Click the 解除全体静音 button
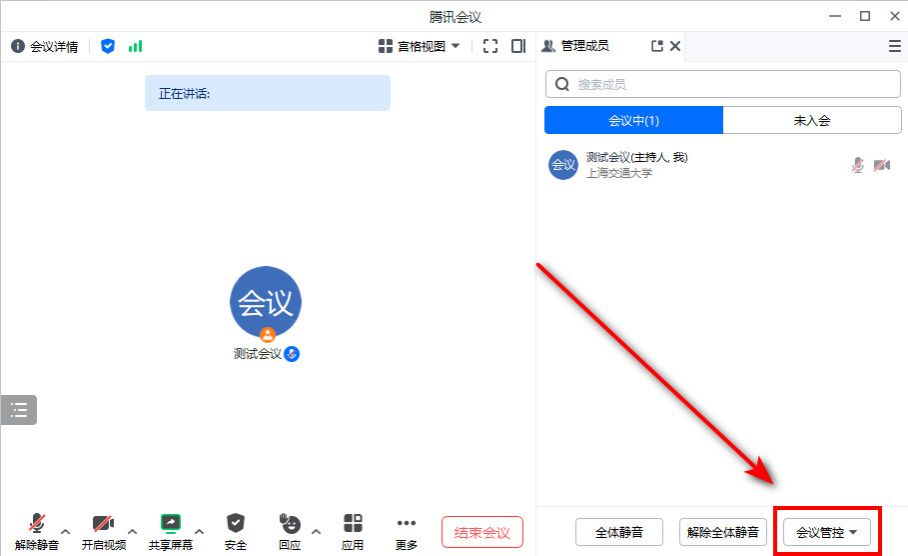Viewport: 908px width, 556px height. (x=723, y=532)
